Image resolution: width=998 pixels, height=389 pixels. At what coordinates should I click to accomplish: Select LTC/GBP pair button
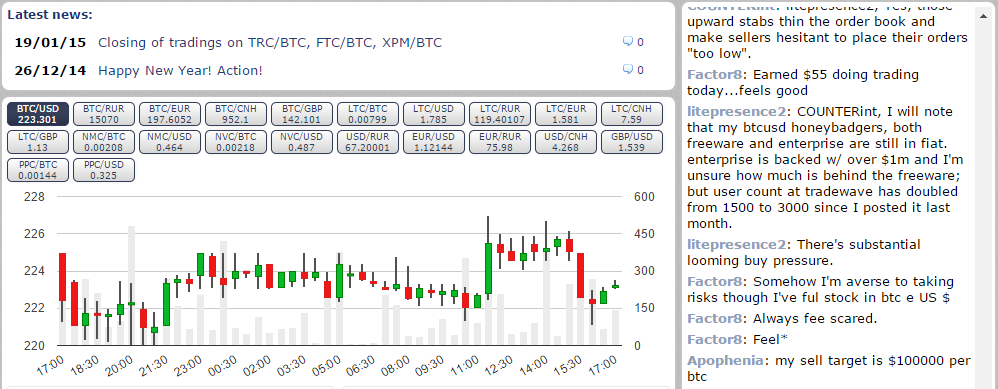(38, 142)
